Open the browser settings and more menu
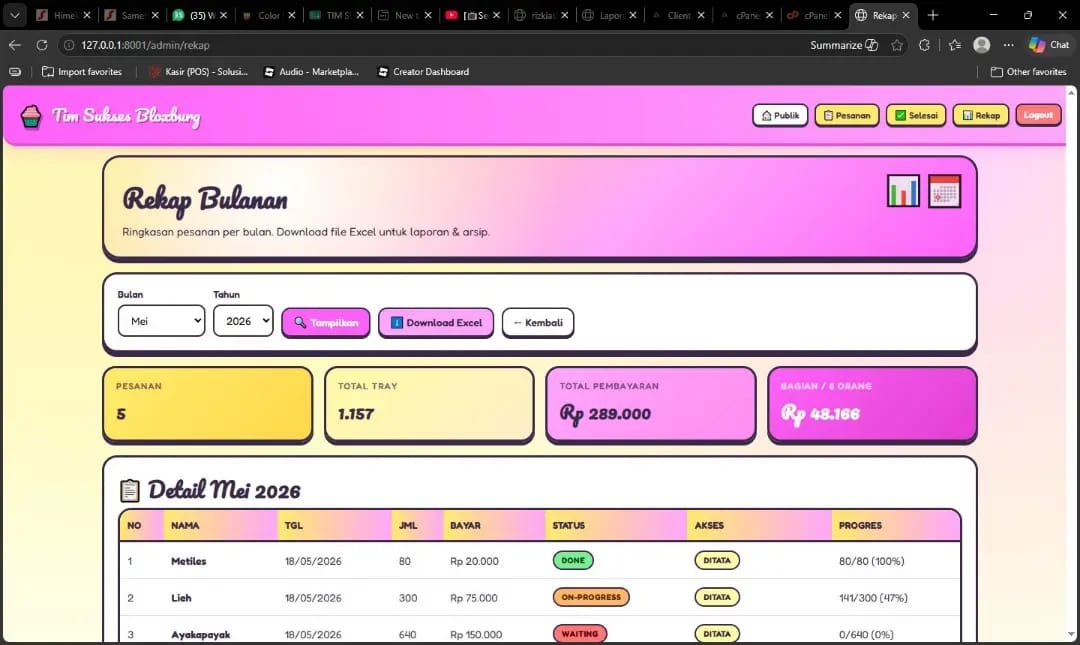The width and height of the screenshot is (1080, 645). (1008, 45)
